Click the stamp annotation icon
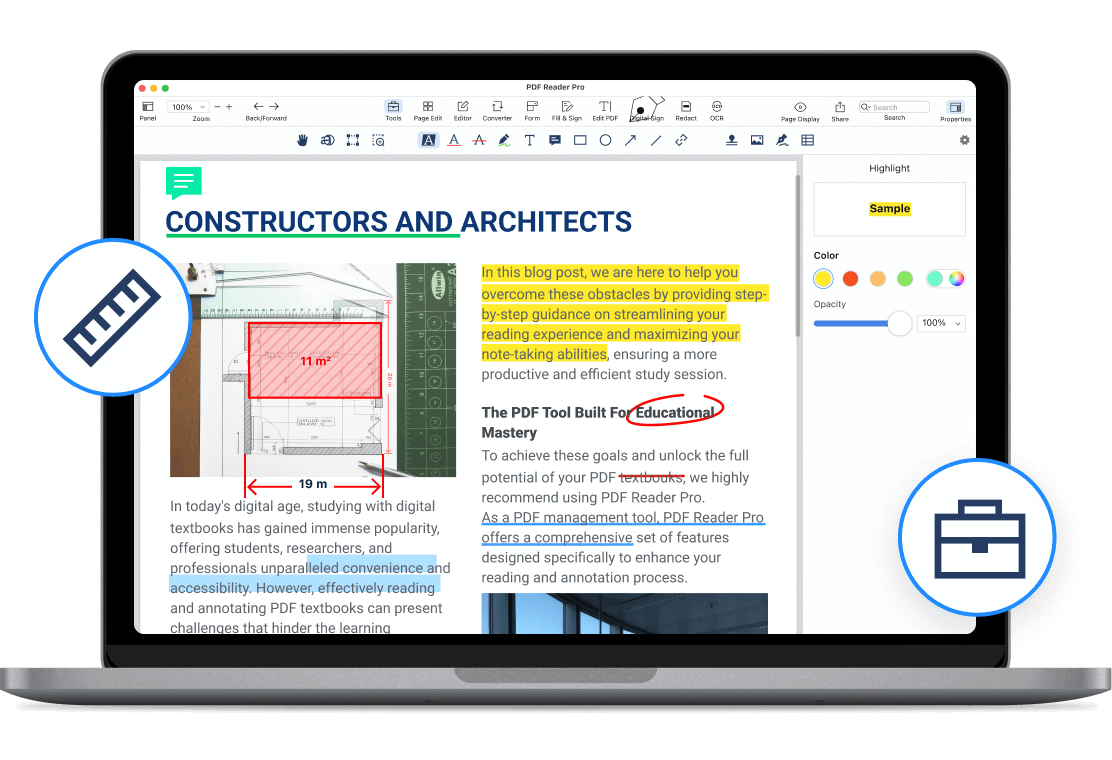 (732, 141)
